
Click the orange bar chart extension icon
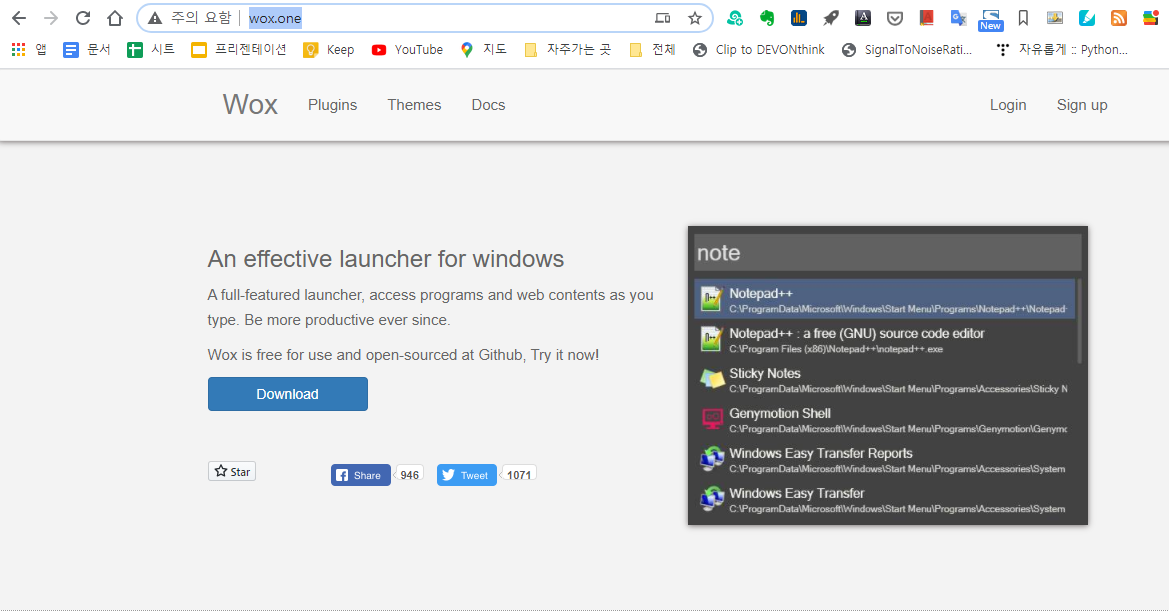point(798,18)
